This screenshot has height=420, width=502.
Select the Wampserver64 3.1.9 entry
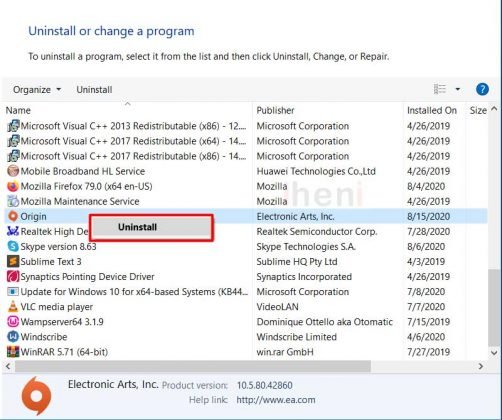(246, 322)
